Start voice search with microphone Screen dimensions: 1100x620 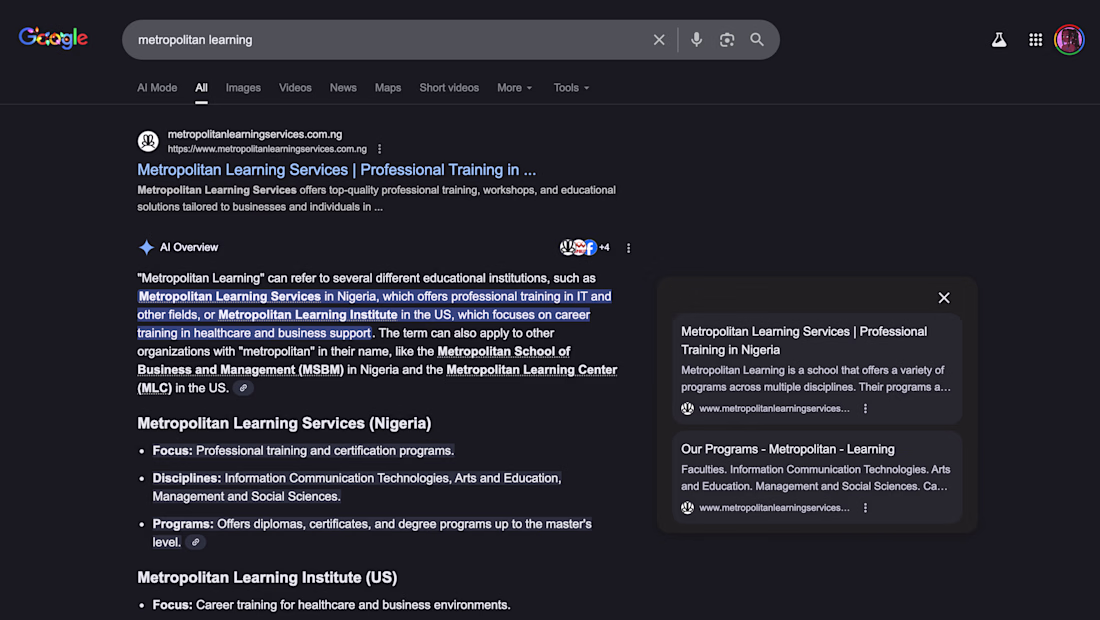click(696, 40)
